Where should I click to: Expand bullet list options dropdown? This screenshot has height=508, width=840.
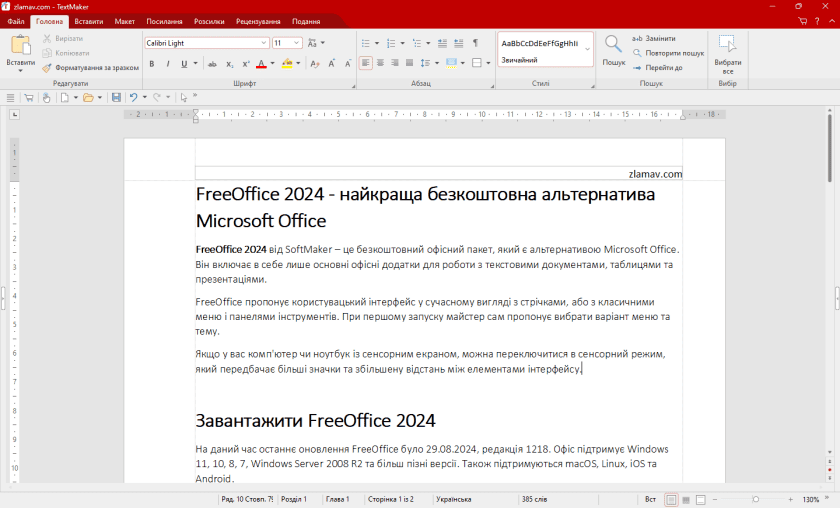point(377,43)
